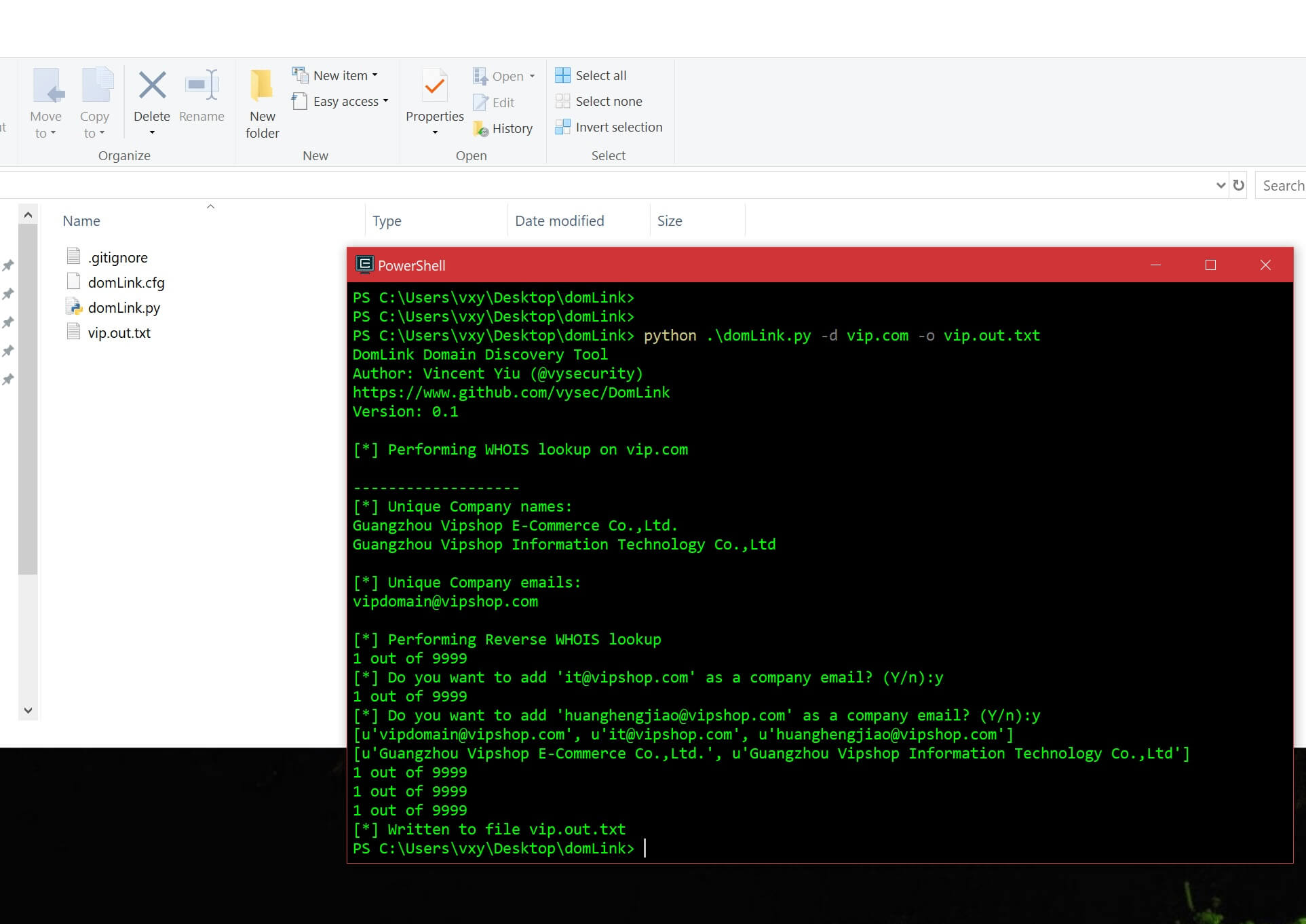Click the New item icon

pyautogui.click(x=300, y=75)
